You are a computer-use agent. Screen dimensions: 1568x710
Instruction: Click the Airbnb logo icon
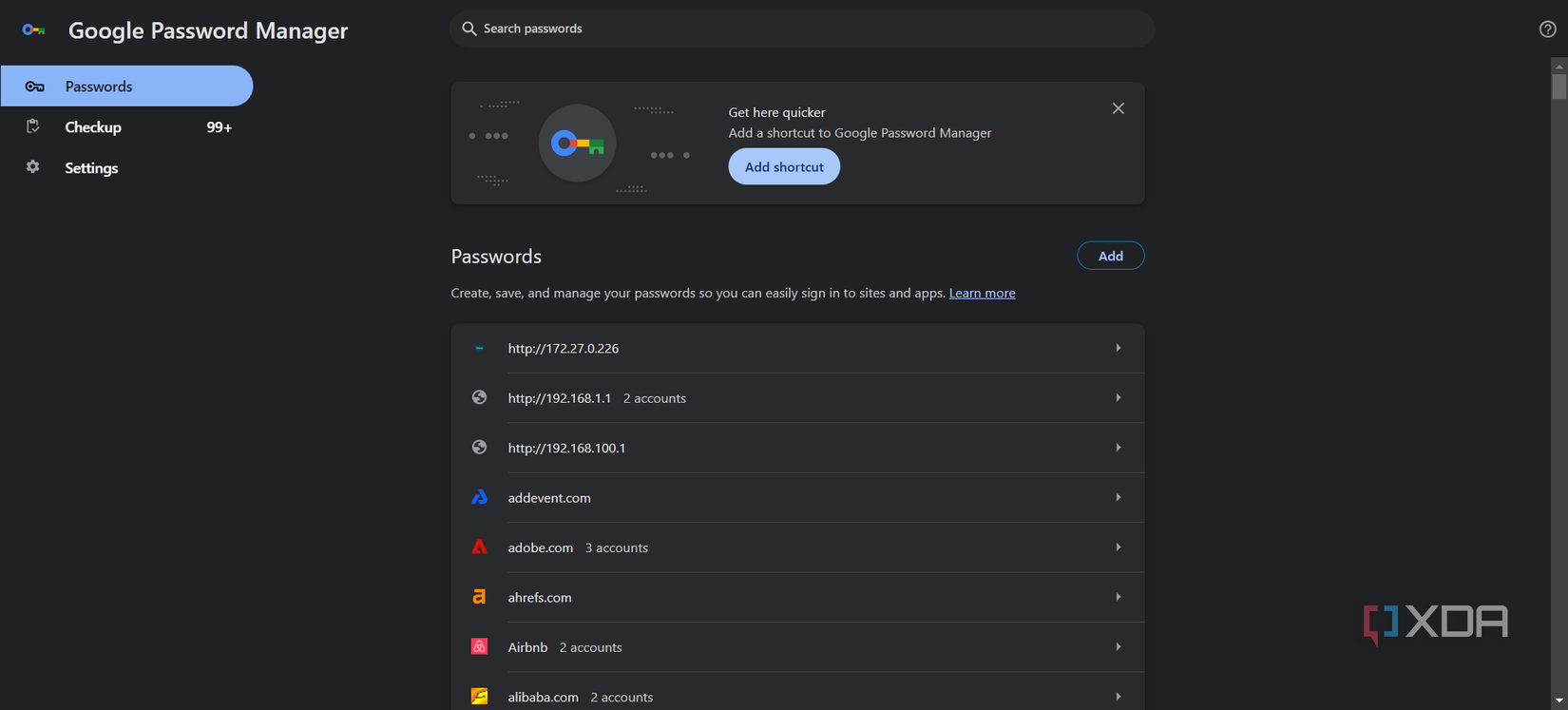tap(479, 646)
